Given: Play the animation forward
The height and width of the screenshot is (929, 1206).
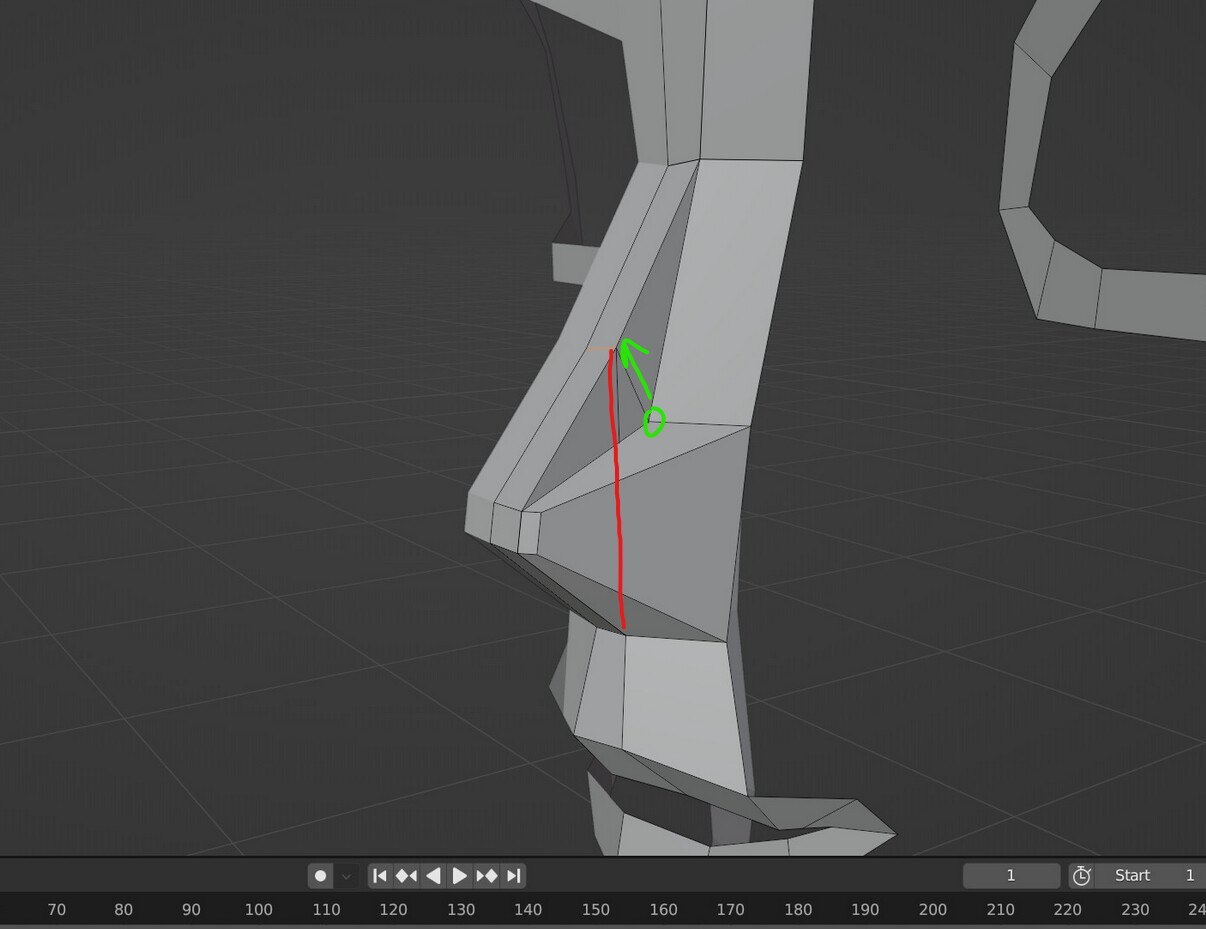Looking at the screenshot, I should pos(459,875).
